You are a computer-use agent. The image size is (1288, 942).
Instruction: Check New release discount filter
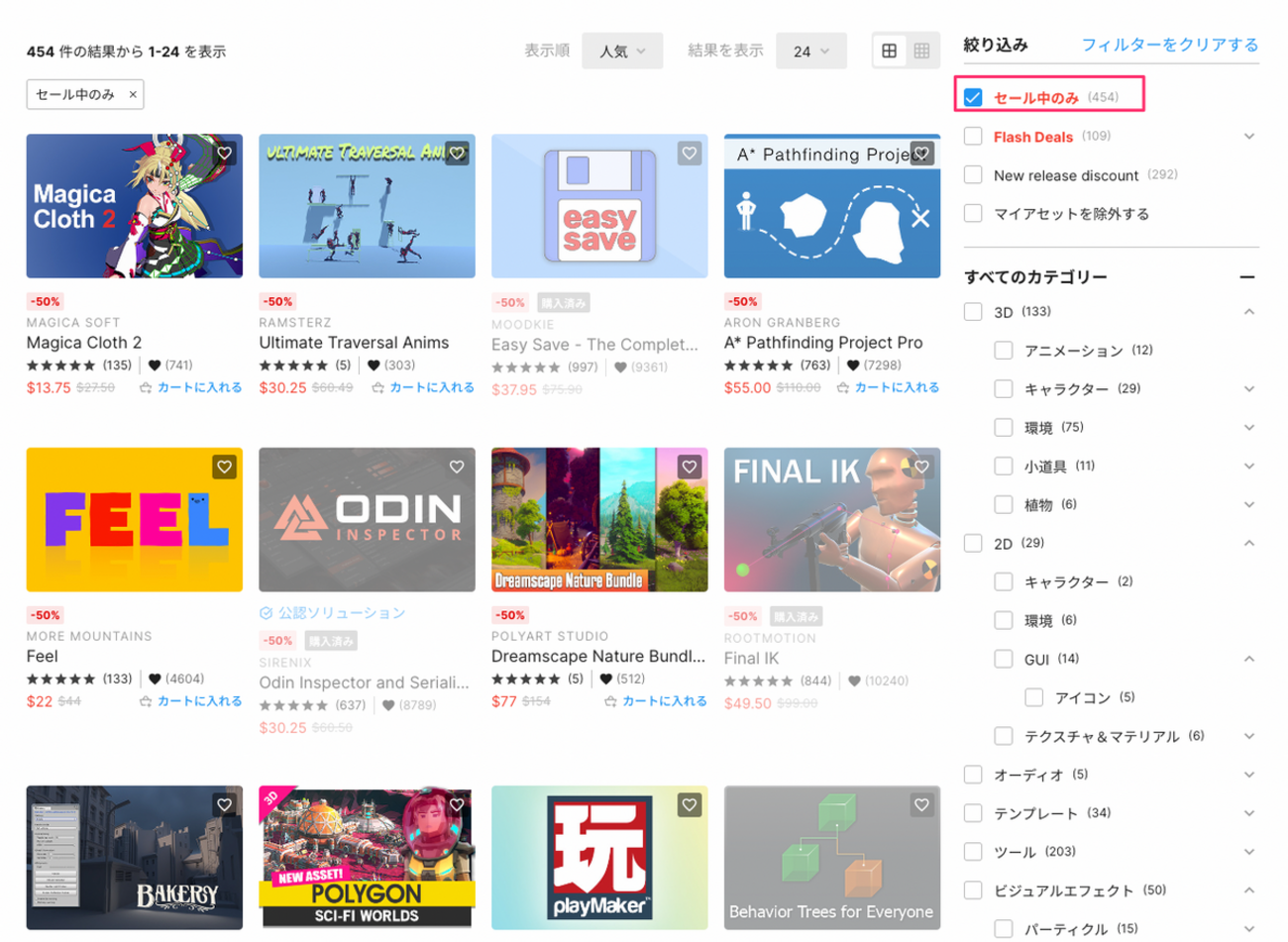973,174
